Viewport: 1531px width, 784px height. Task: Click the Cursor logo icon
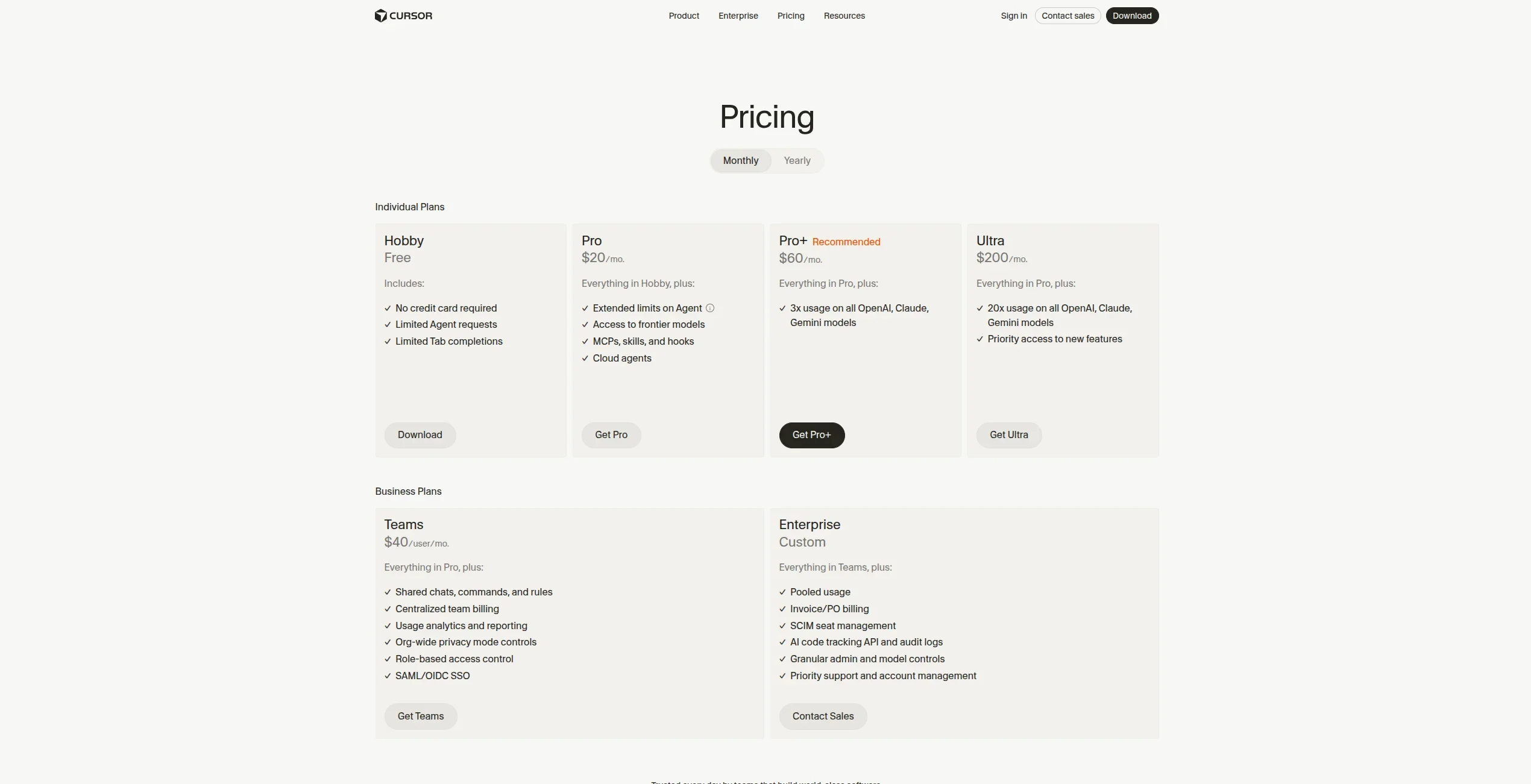pos(381,16)
